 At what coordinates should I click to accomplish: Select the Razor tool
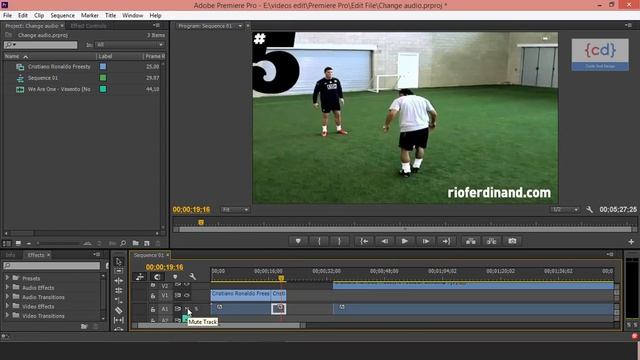(118, 310)
